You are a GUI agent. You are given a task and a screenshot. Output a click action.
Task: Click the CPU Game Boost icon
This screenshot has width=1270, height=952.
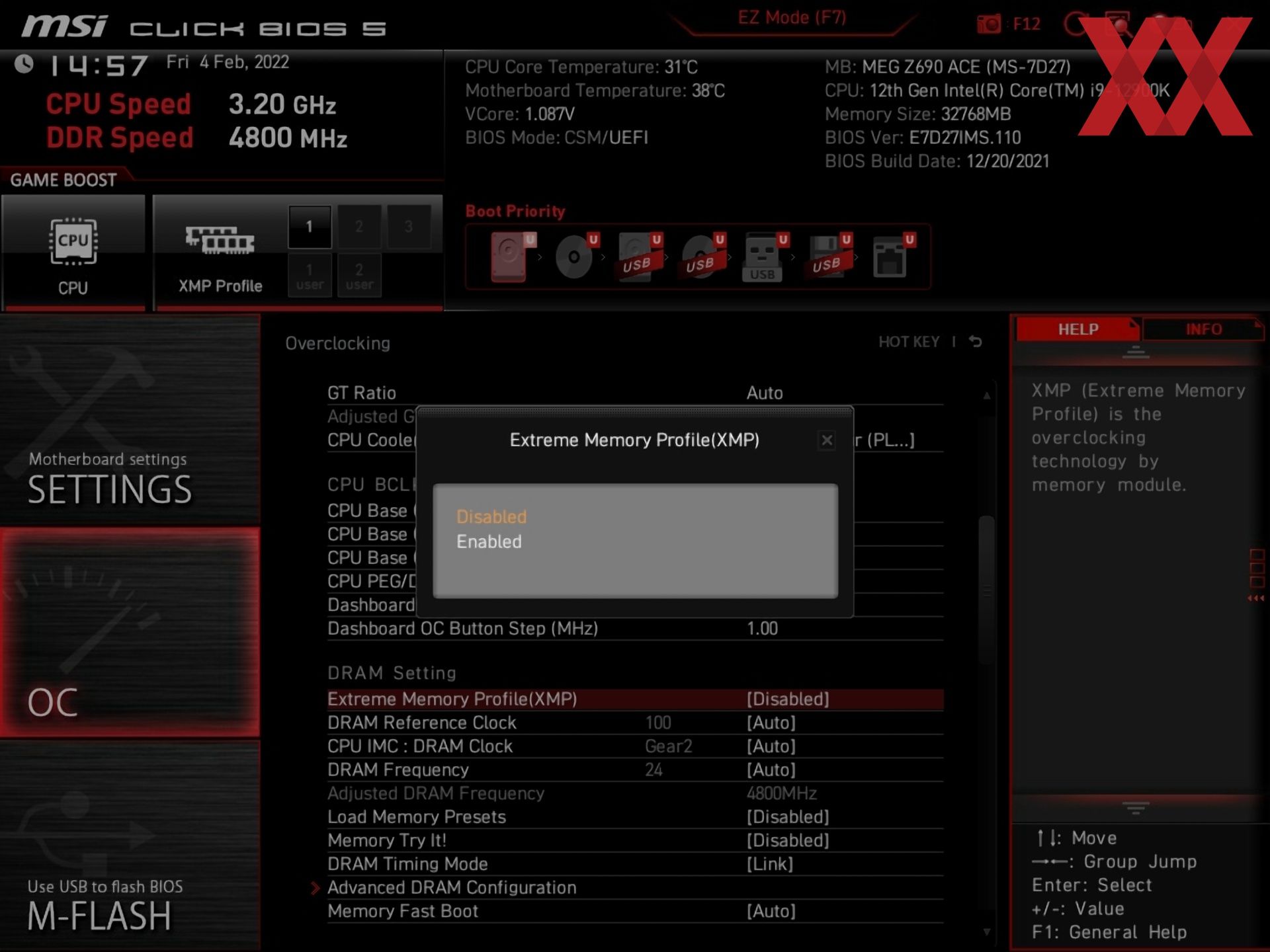coord(73,241)
